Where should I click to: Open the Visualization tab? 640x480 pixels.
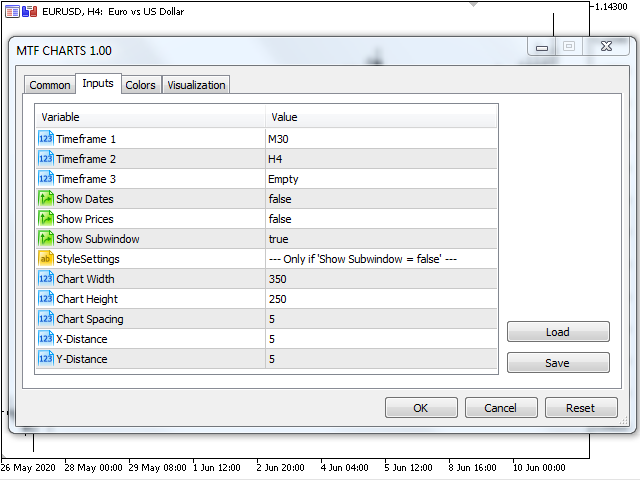coord(196,85)
